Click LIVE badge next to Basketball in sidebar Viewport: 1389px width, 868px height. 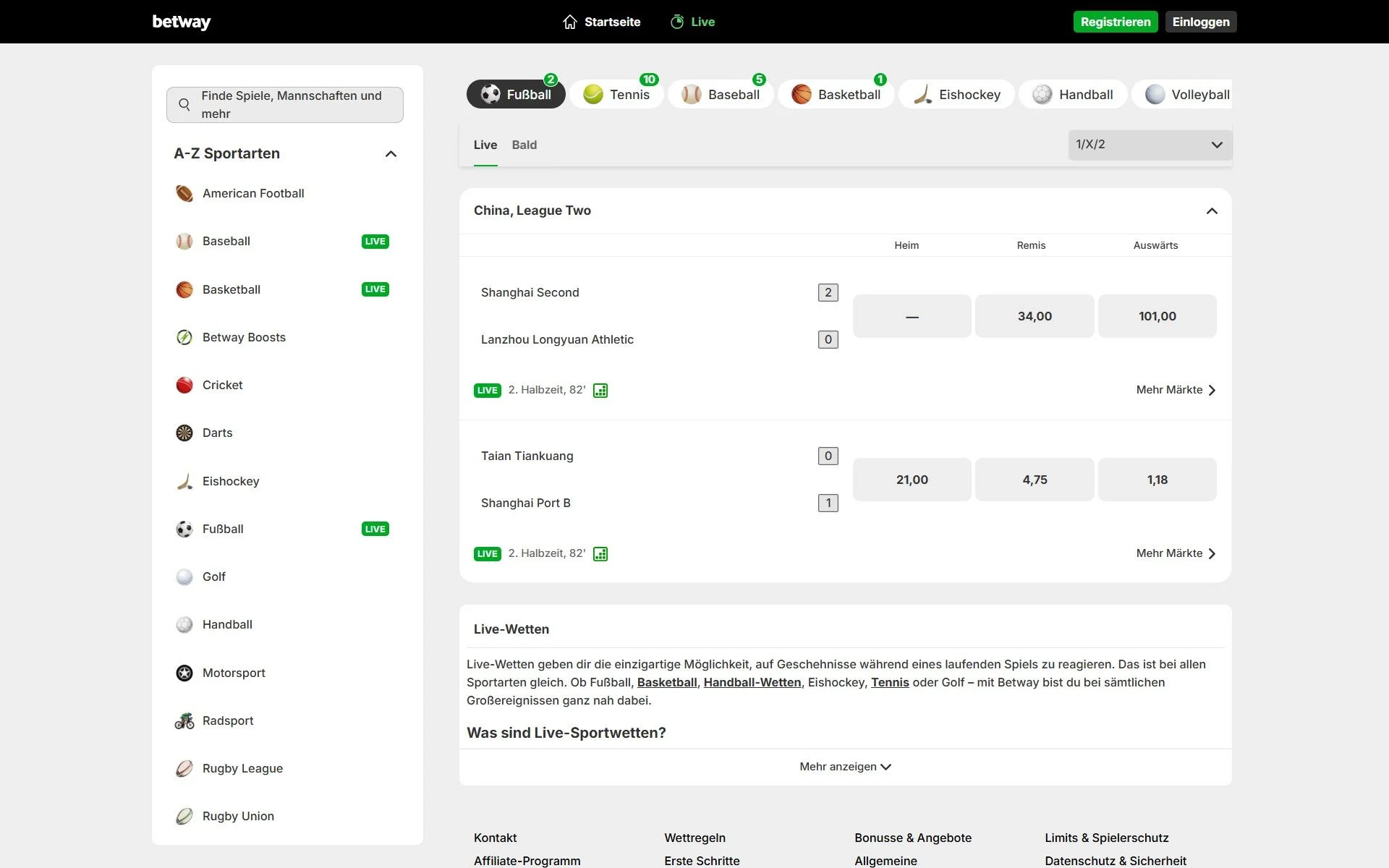pyautogui.click(x=375, y=289)
